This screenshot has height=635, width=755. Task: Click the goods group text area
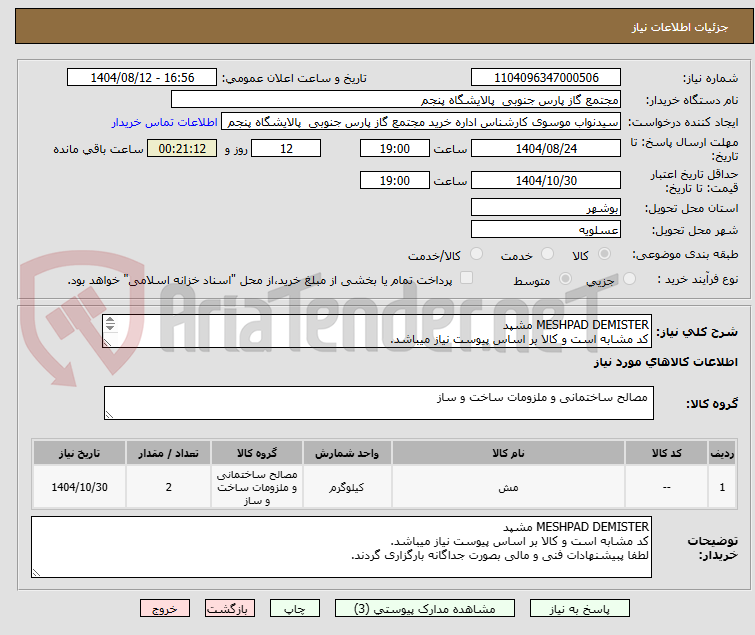pyautogui.click(x=378, y=403)
